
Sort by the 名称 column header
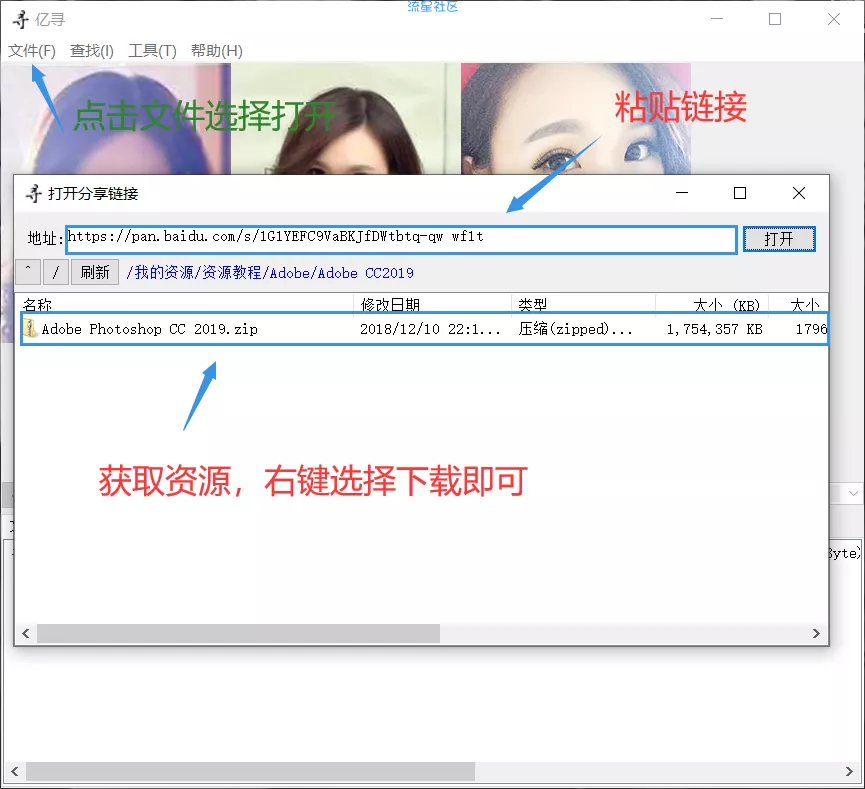(x=185, y=305)
